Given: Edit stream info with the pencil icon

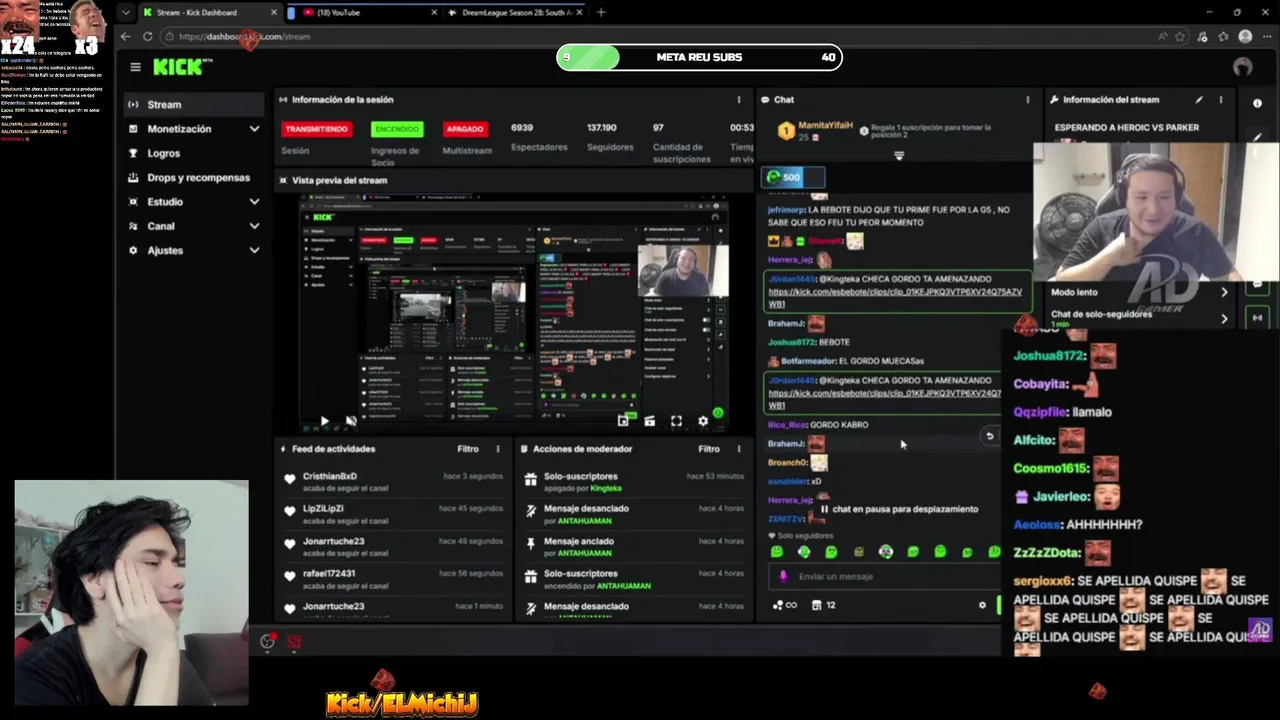Looking at the screenshot, I should click(x=1199, y=100).
